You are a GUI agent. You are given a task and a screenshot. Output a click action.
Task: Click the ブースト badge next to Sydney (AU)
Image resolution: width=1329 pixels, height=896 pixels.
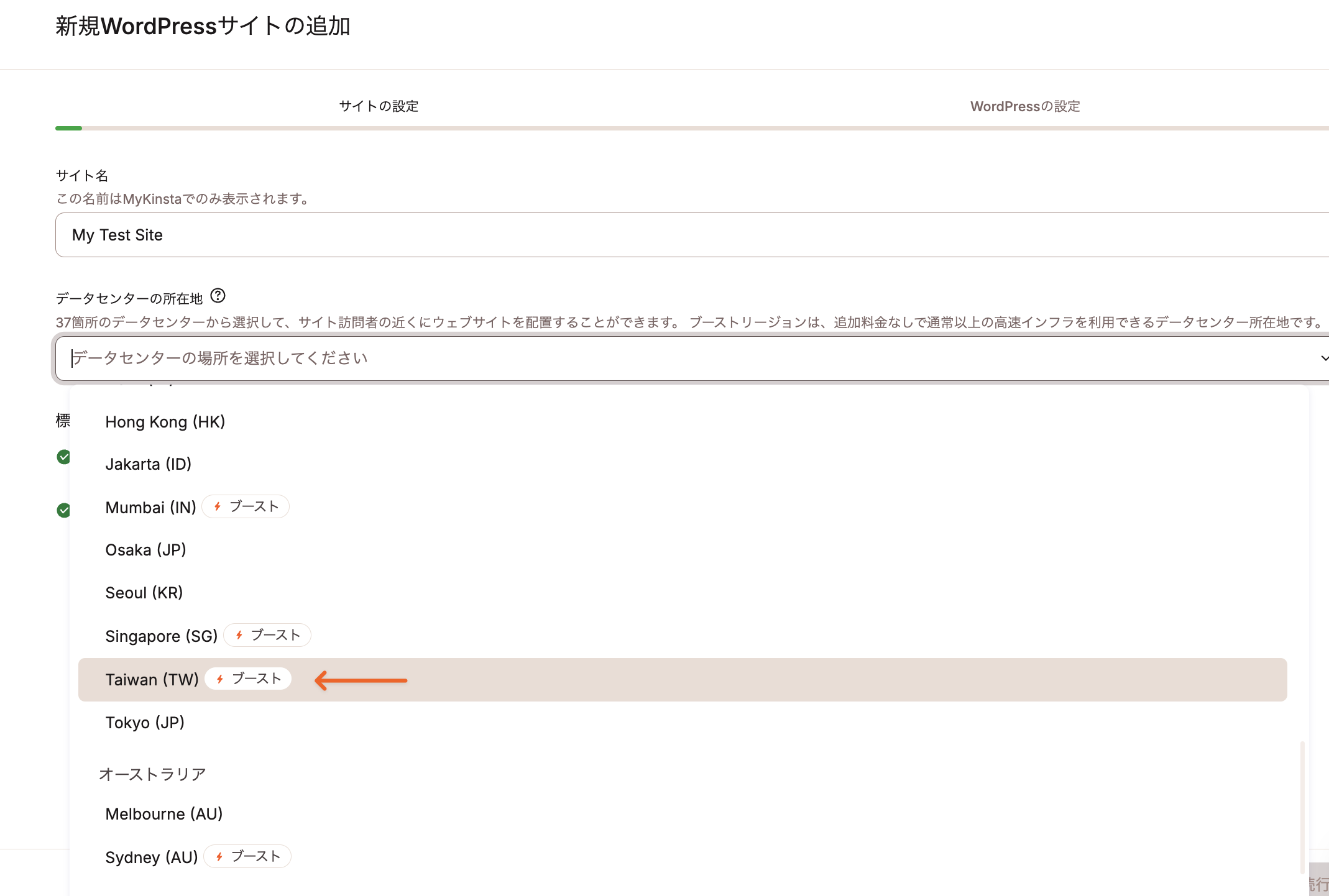(247, 856)
